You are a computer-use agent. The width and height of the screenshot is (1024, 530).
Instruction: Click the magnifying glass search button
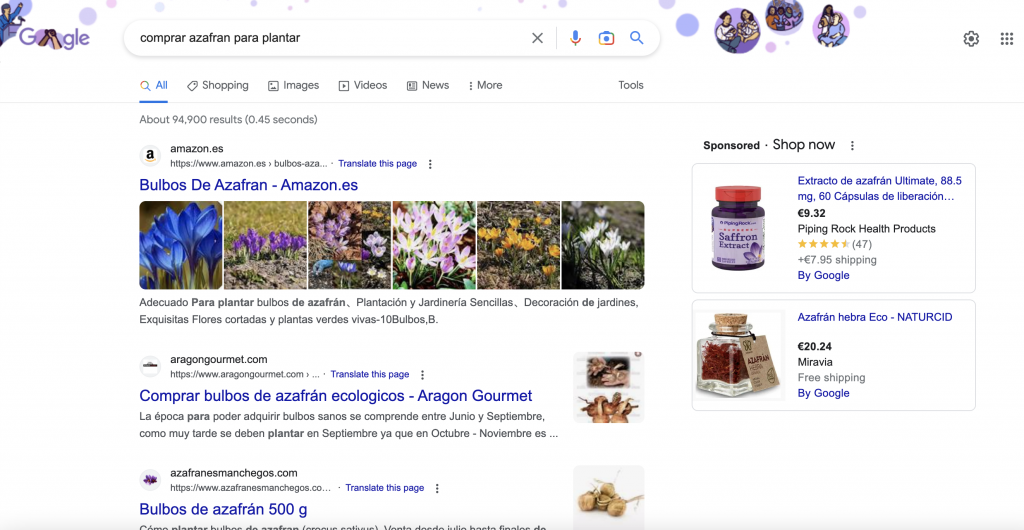click(637, 38)
